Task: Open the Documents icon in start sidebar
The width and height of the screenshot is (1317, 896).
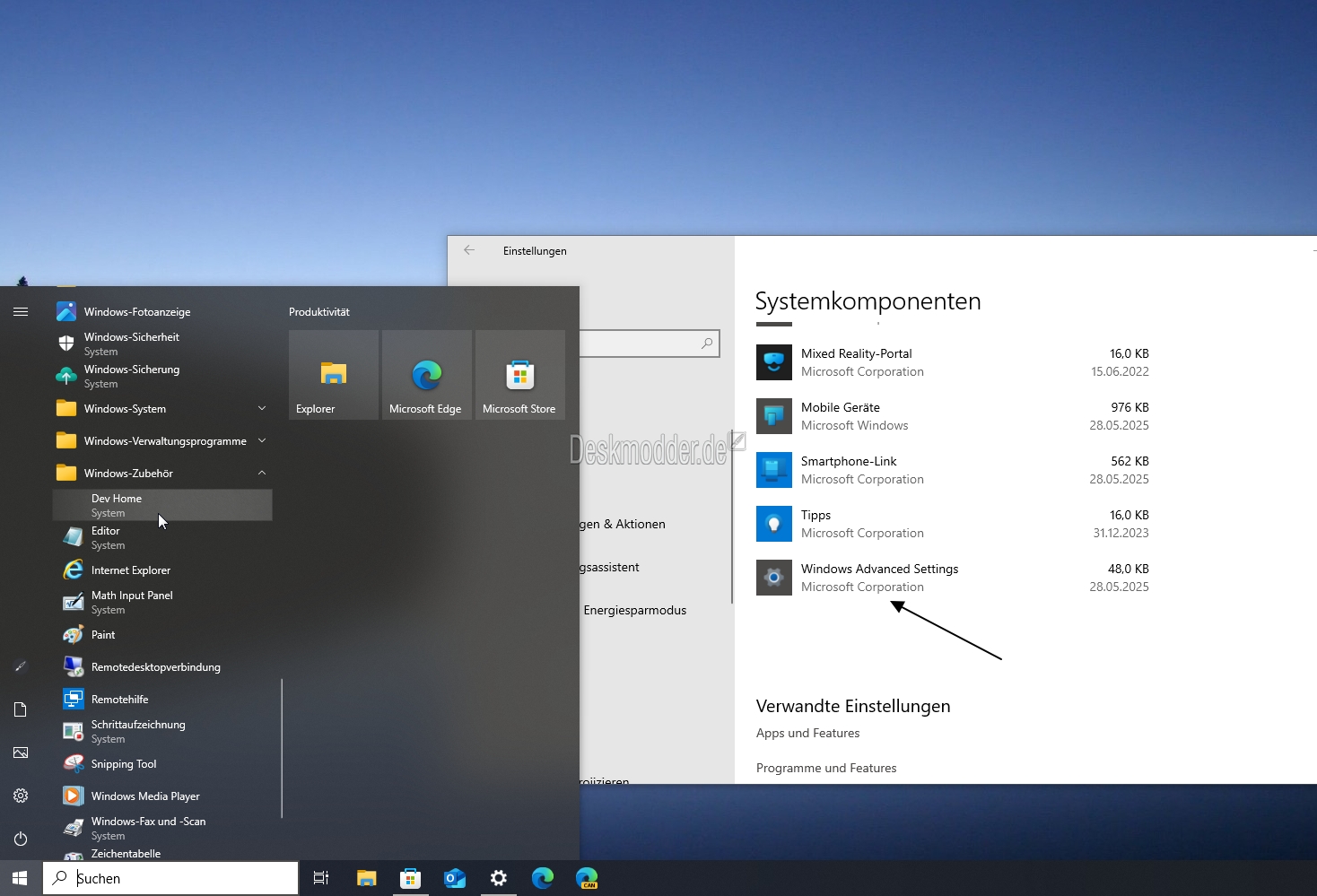Action: pyautogui.click(x=21, y=709)
